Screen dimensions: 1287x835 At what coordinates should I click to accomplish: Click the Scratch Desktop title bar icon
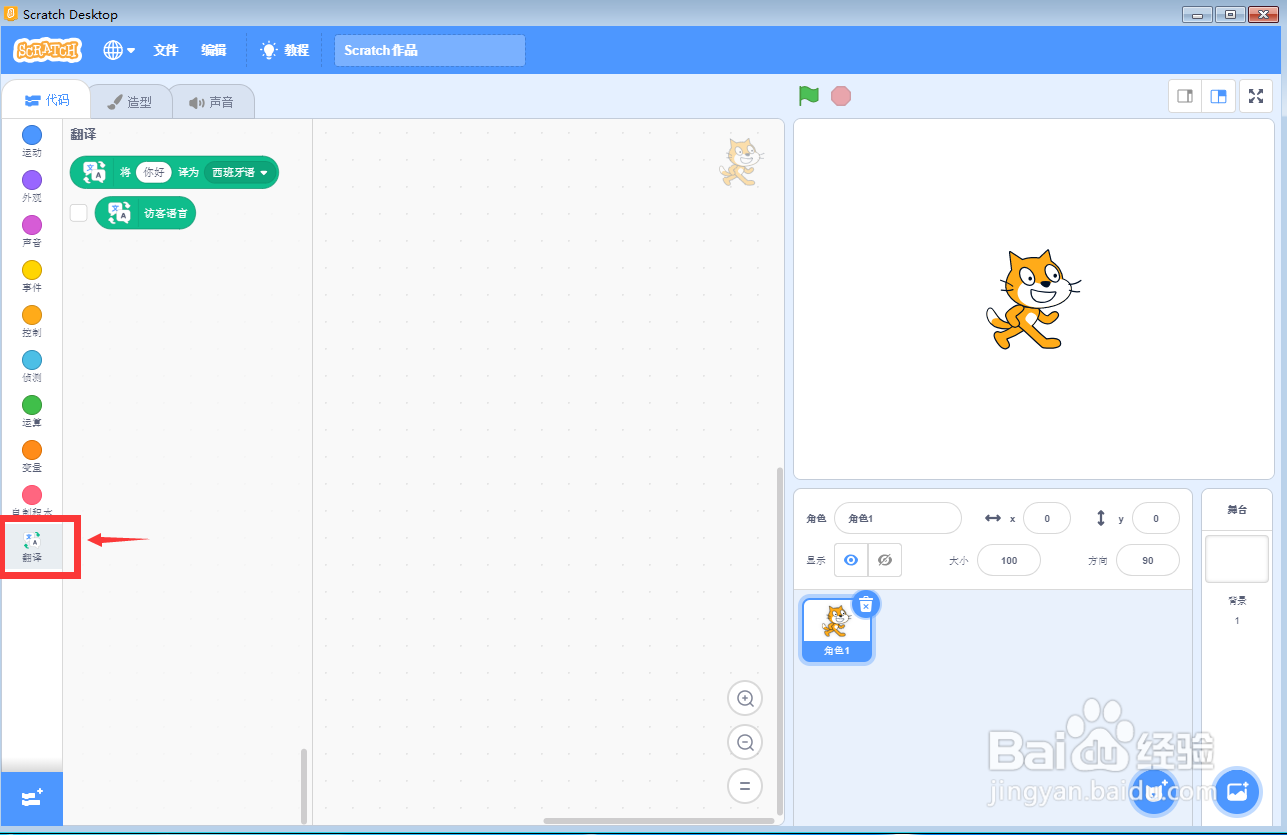tap(12, 14)
